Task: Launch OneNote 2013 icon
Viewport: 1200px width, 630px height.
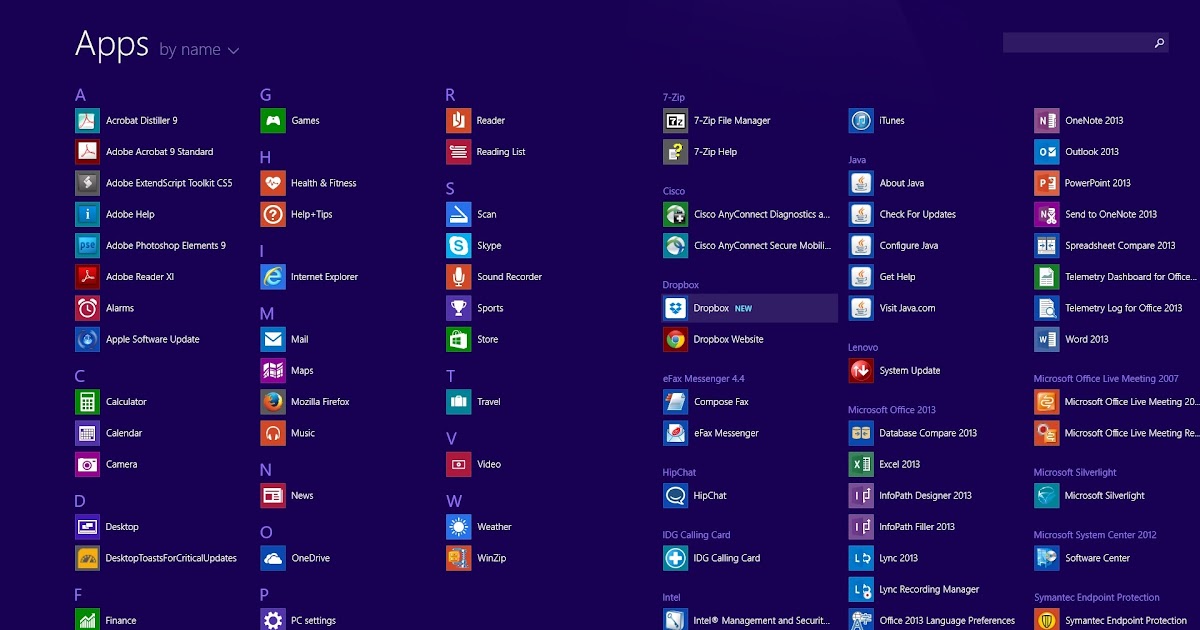Action: click(1047, 121)
